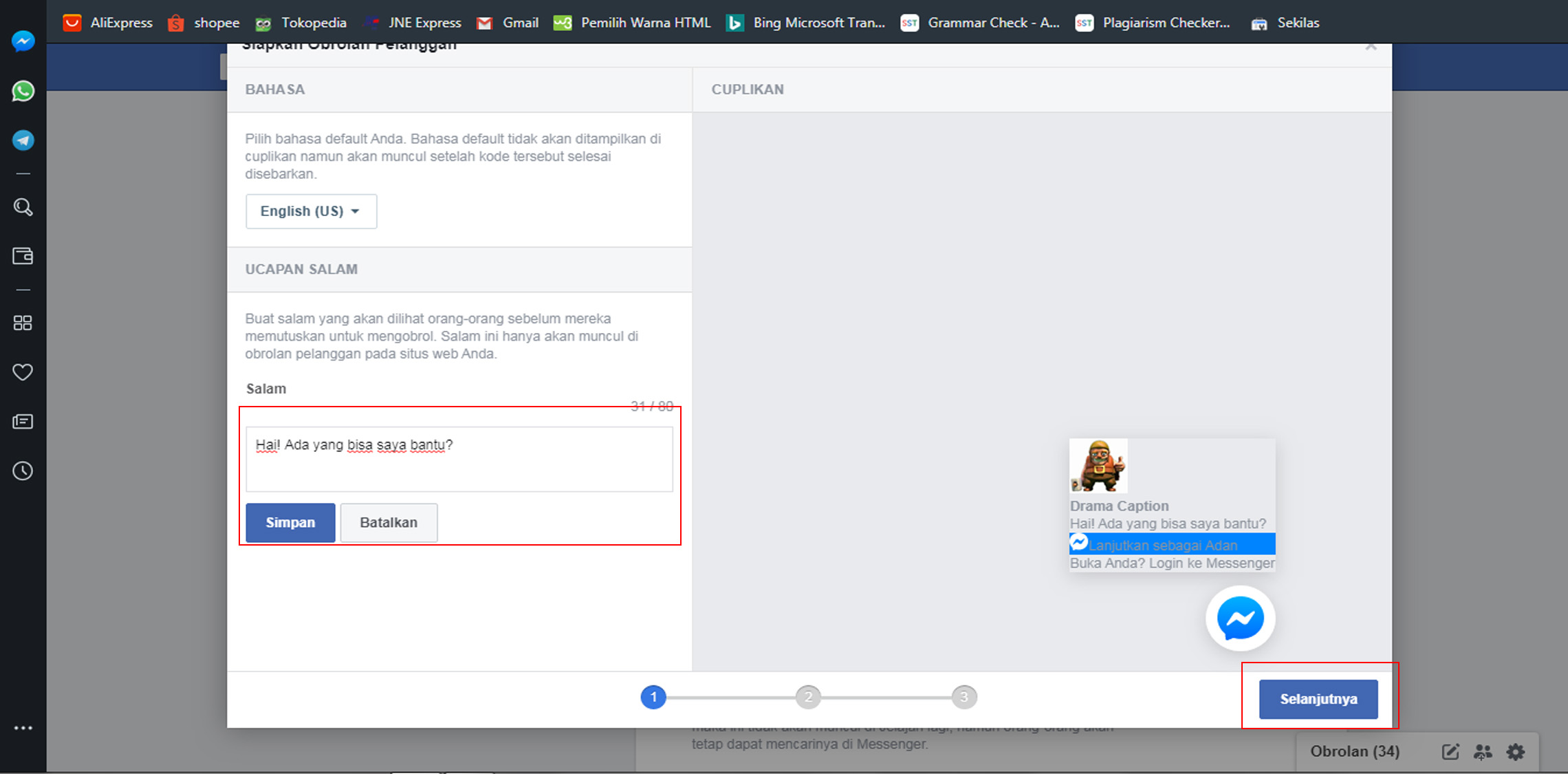
Task: Go to step 3 in progress indicator
Action: click(x=963, y=697)
